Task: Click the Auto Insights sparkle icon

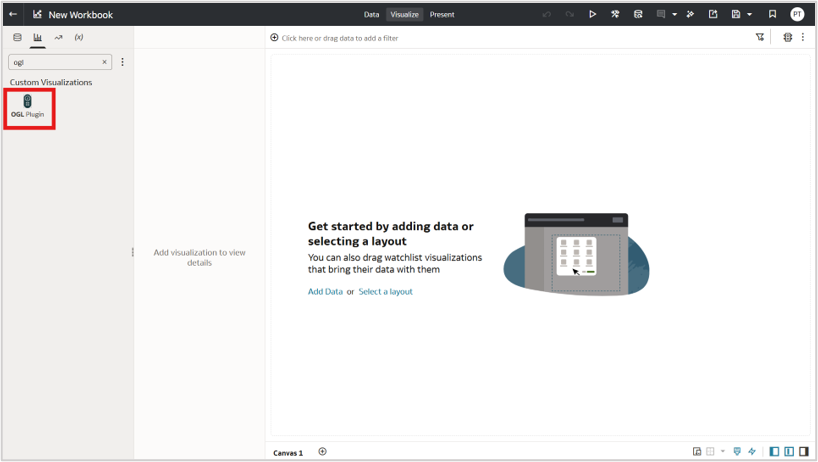Action: click(690, 15)
